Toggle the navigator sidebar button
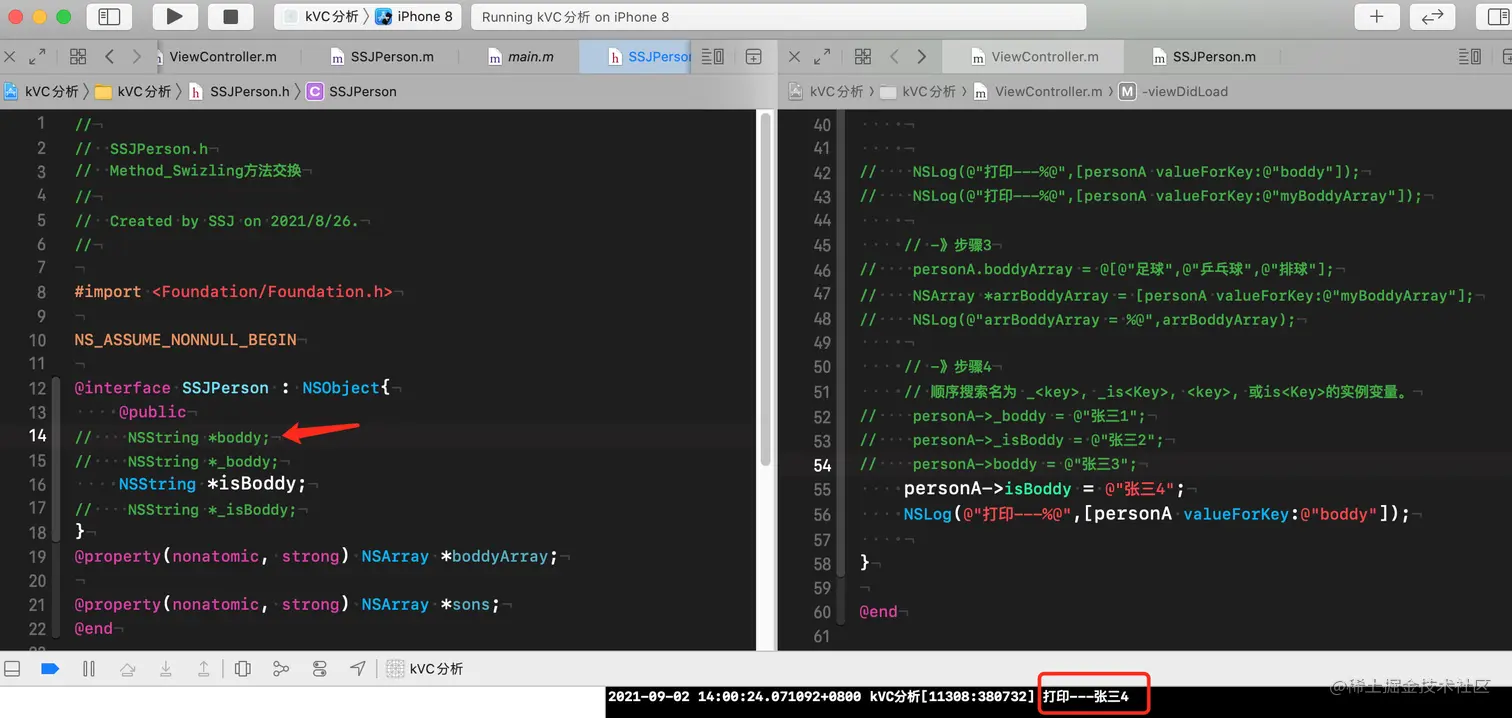 (x=109, y=16)
